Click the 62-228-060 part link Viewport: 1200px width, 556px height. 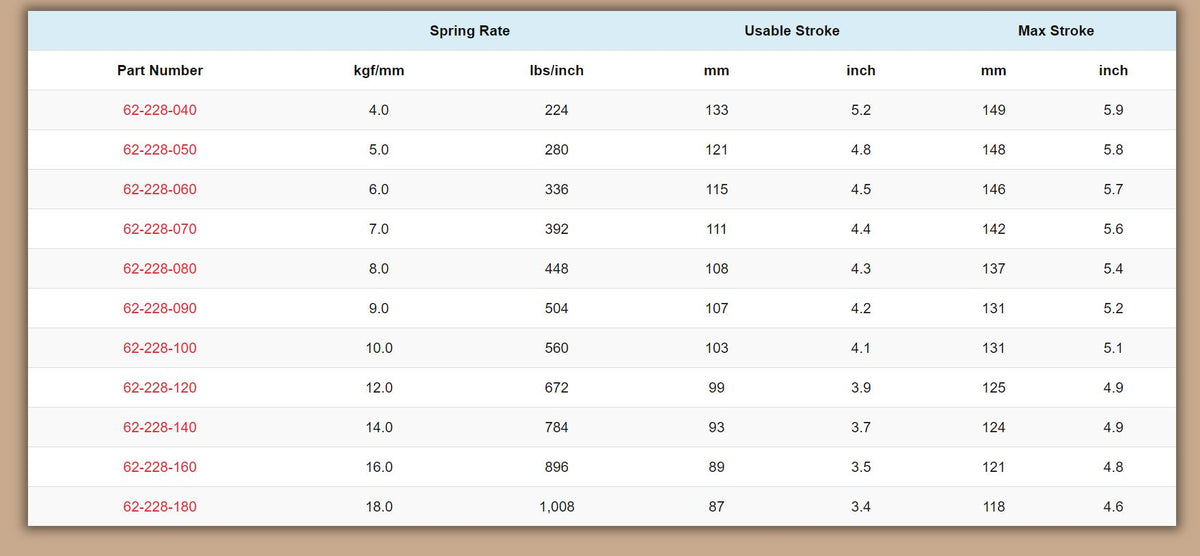tap(160, 189)
